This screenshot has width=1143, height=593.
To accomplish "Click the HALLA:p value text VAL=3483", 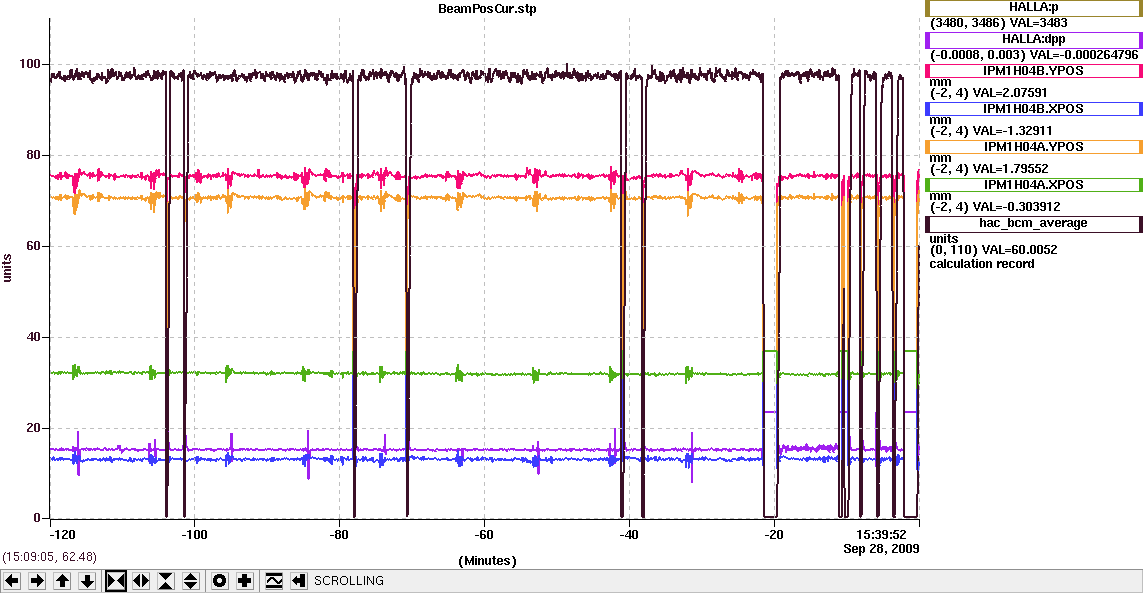I will 1038,23.
